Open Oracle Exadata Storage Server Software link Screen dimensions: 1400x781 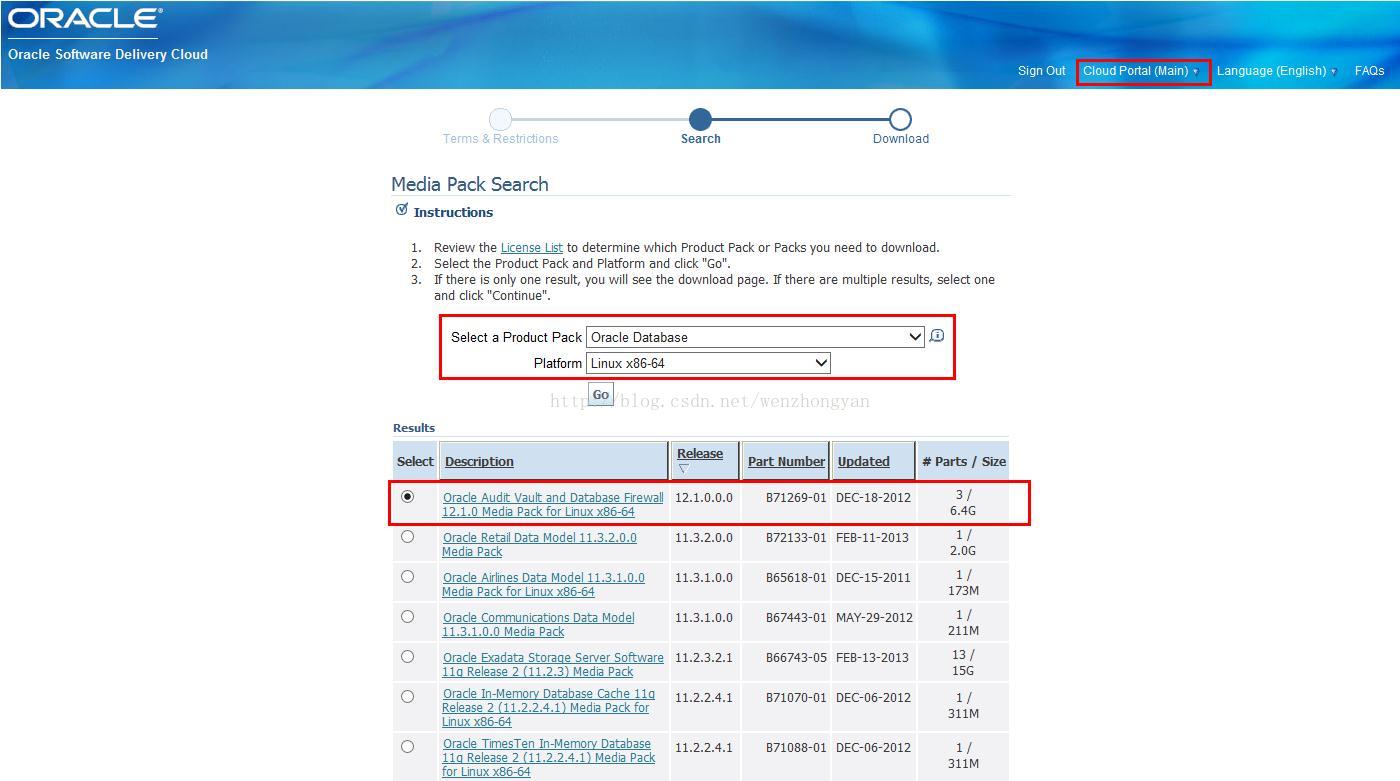[553, 664]
